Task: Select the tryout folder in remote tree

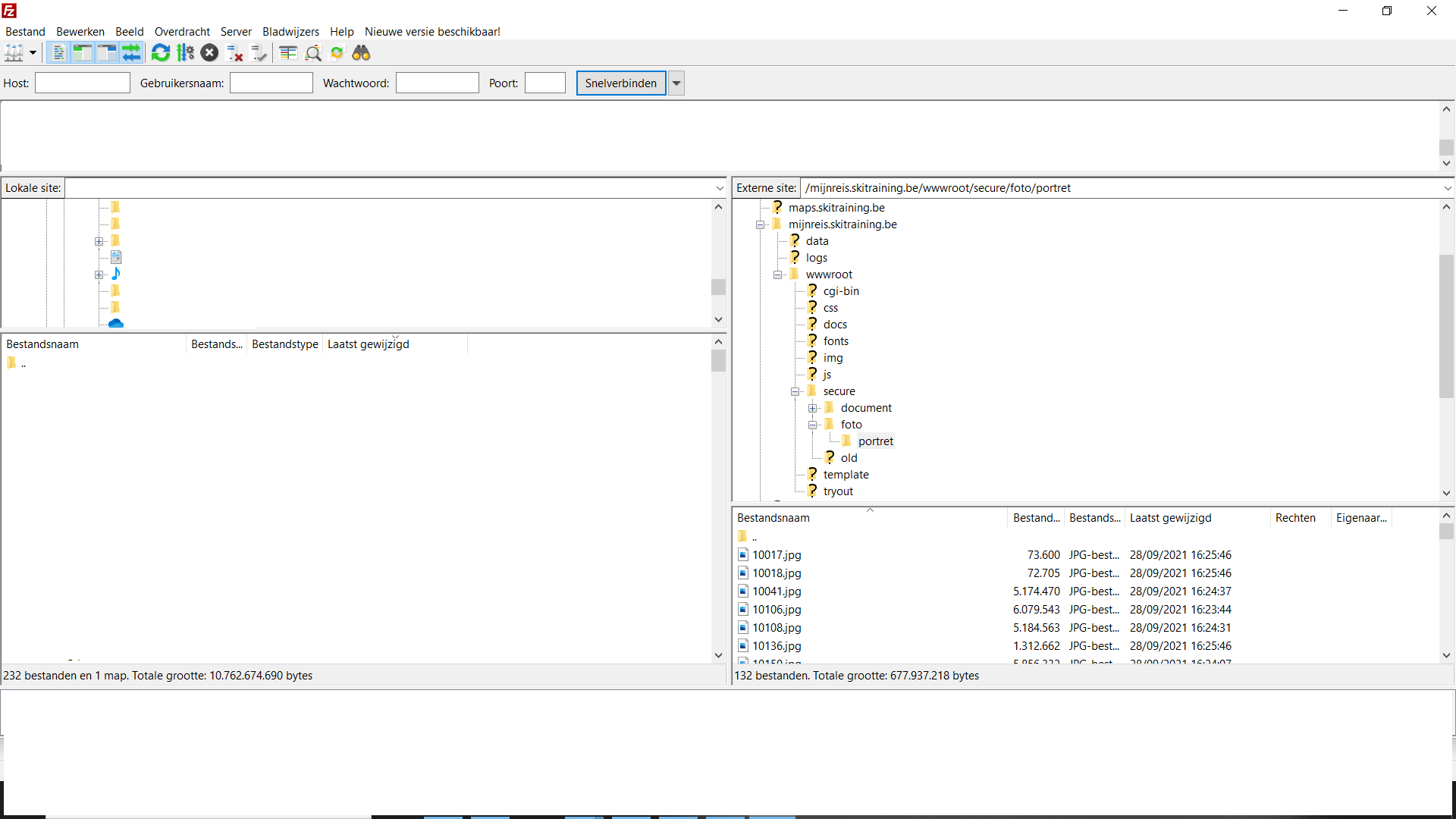Action: [838, 491]
